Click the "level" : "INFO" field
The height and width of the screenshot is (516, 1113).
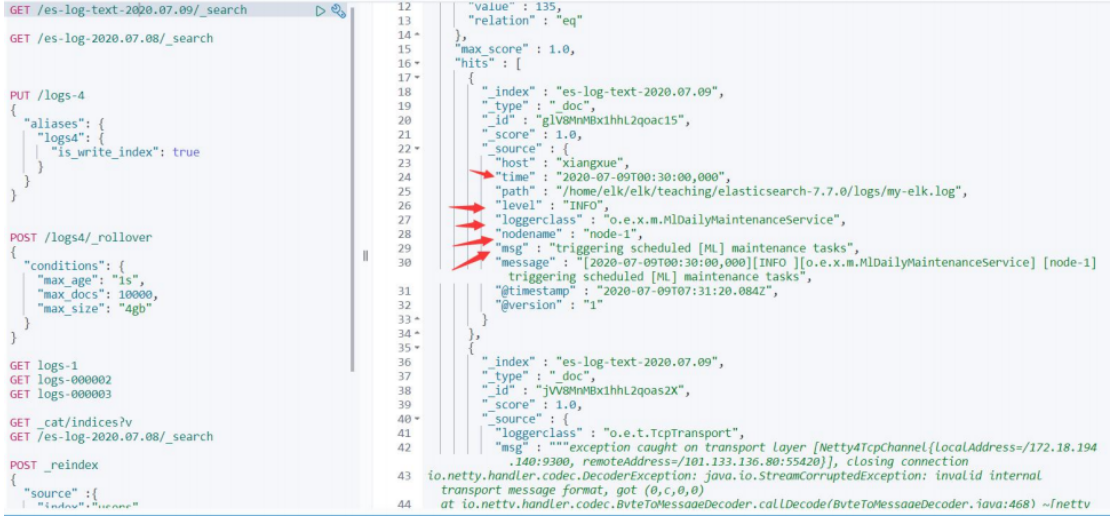(x=552, y=205)
